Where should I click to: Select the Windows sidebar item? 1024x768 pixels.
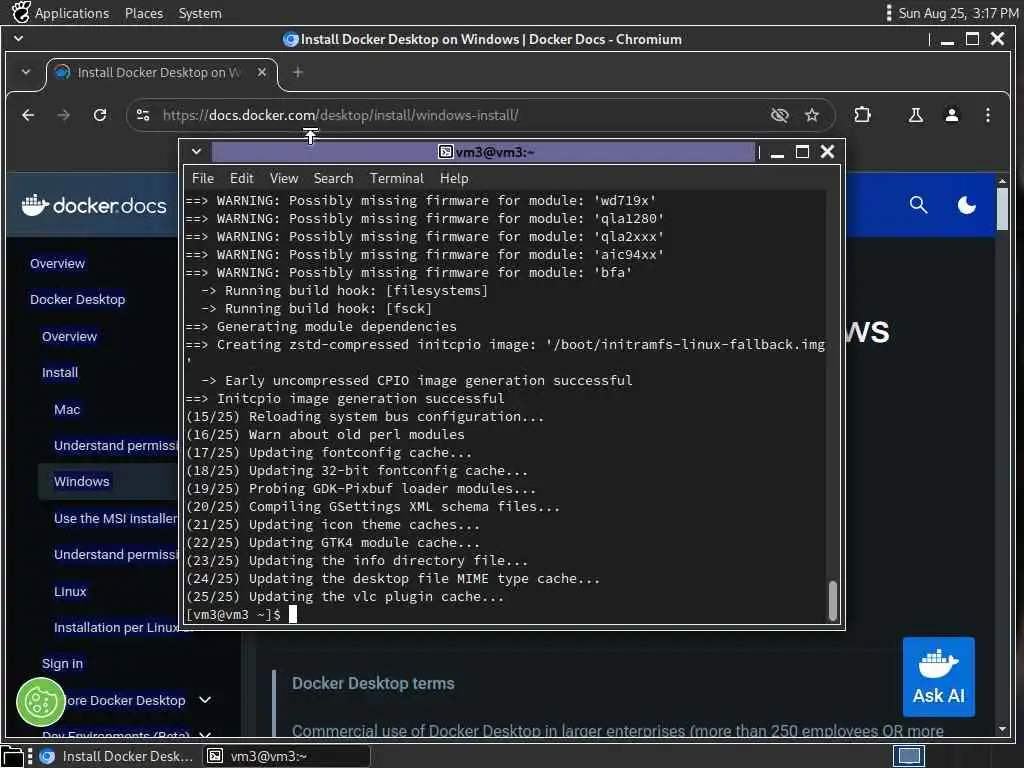click(x=82, y=481)
